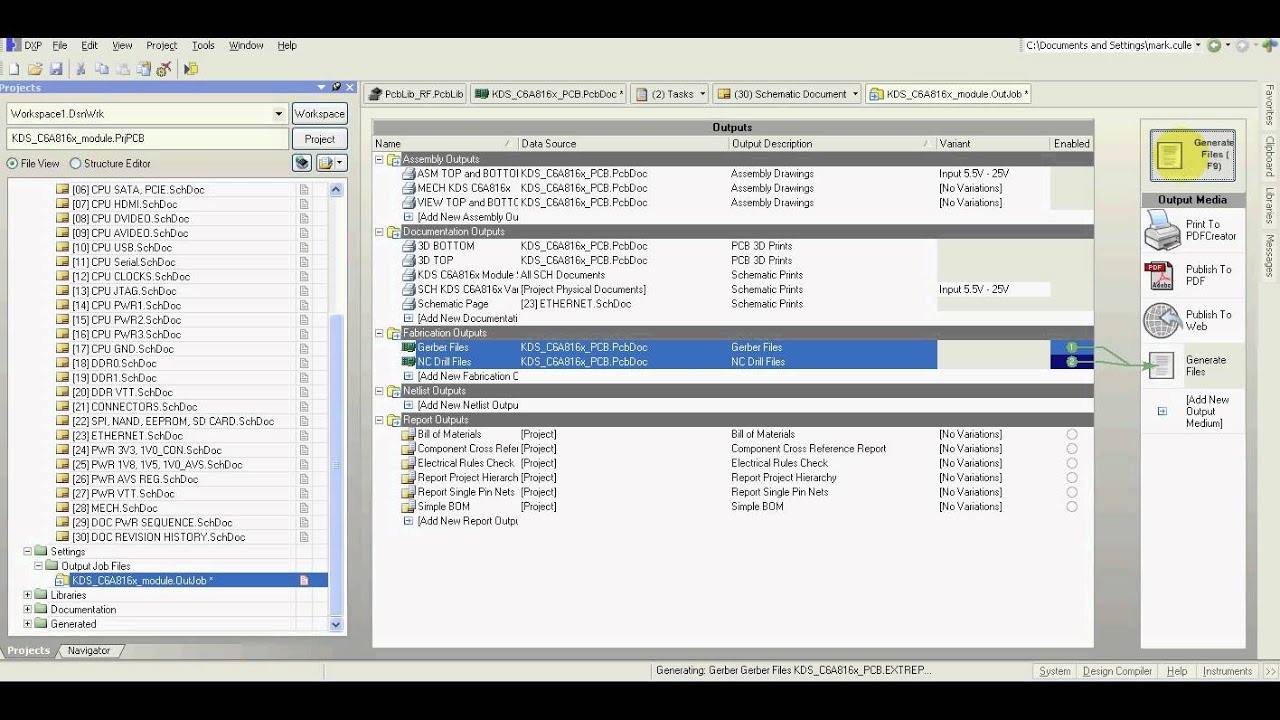Switch to the PcbLib_RF.PcbLib tab
Image resolution: width=1280 pixels, height=720 pixels.
click(x=415, y=94)
